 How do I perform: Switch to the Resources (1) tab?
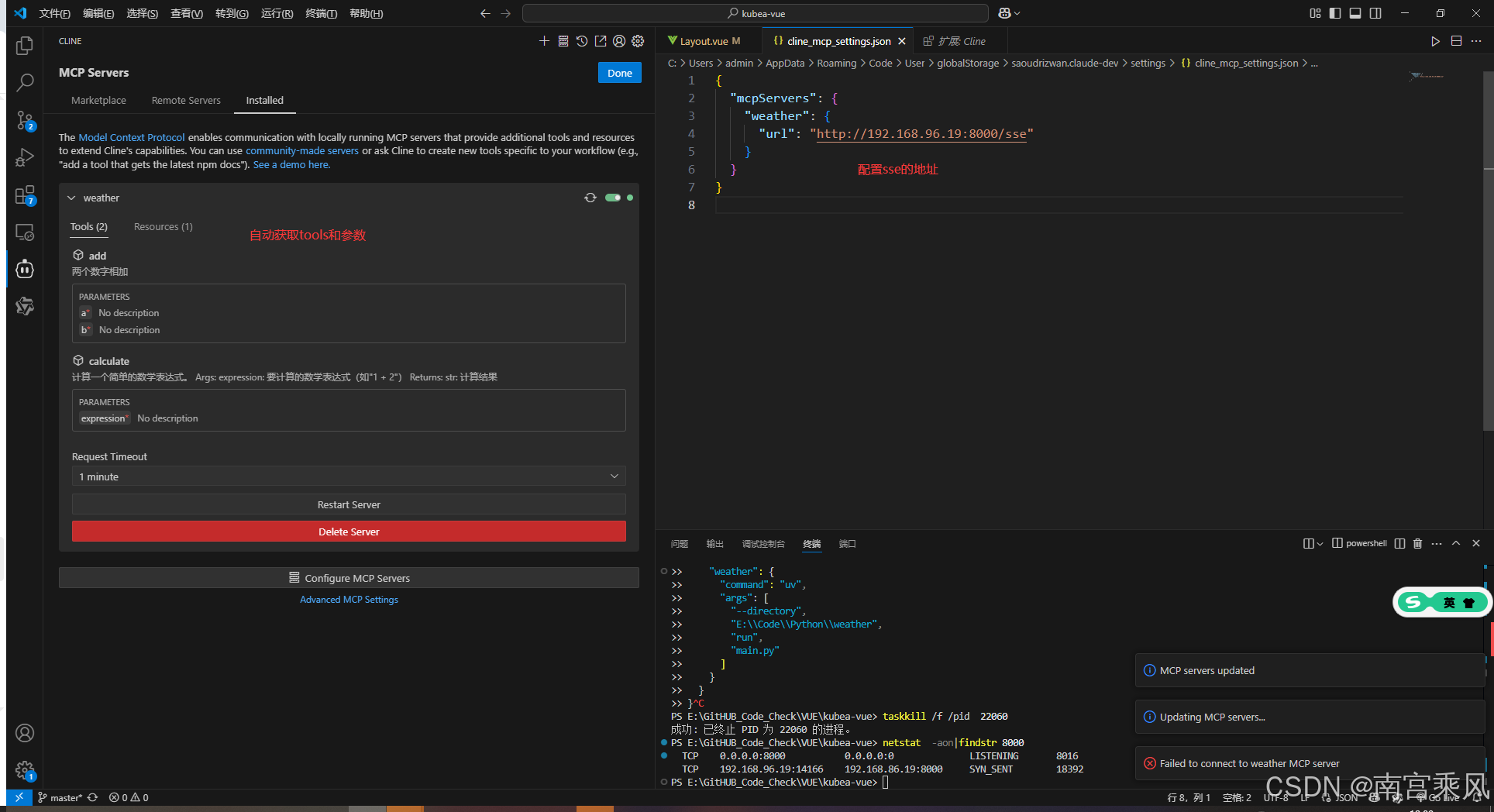click(x=163, y=226)
